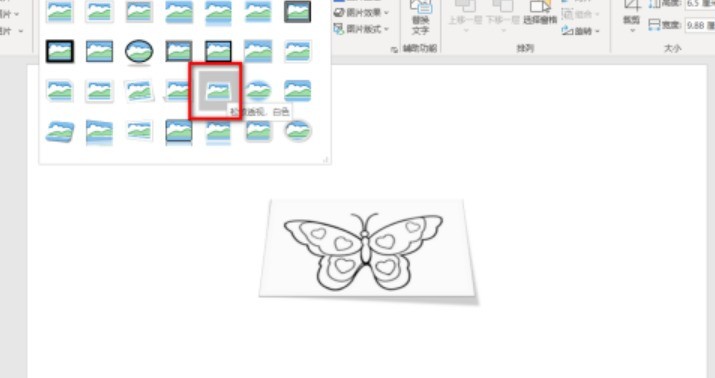Select the oval black-bordered picture style
Screen dimensions: 715x378
pos(139,52)
